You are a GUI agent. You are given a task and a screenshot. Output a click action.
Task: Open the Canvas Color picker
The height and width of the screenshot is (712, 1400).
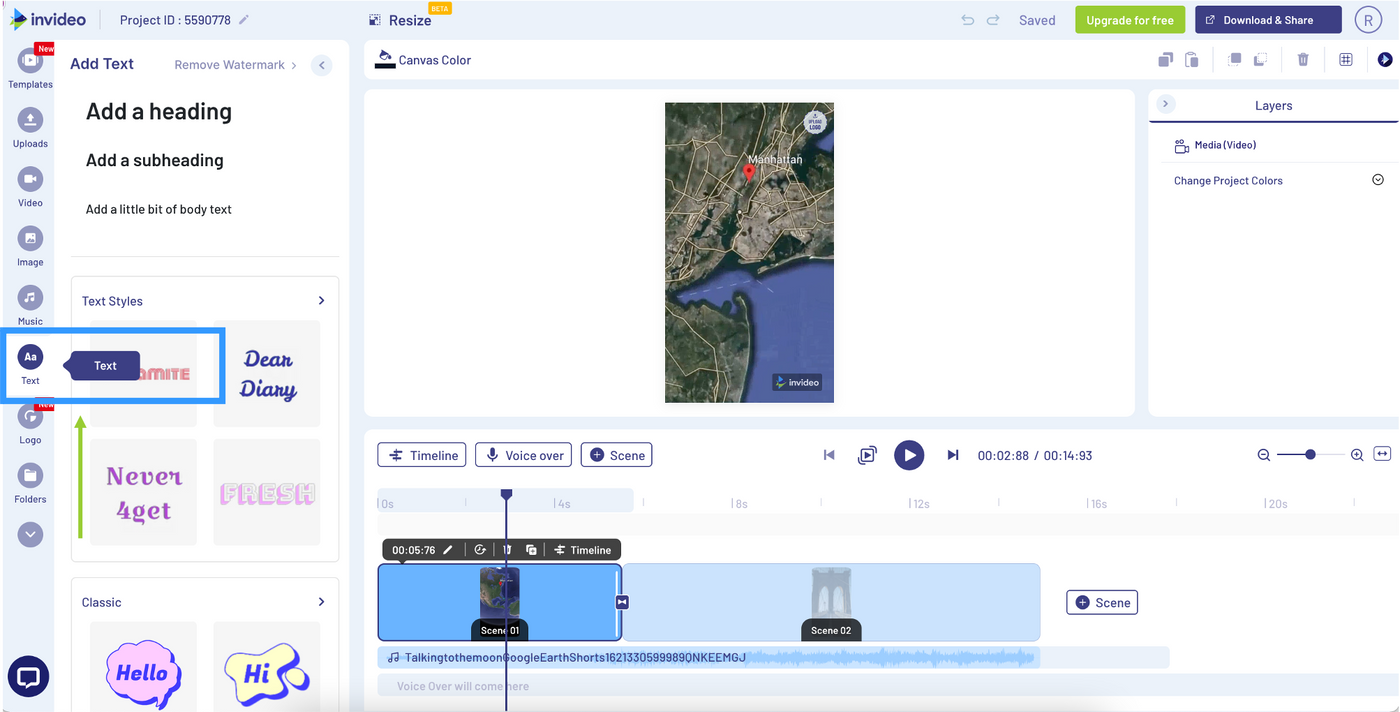pos(422,59)
